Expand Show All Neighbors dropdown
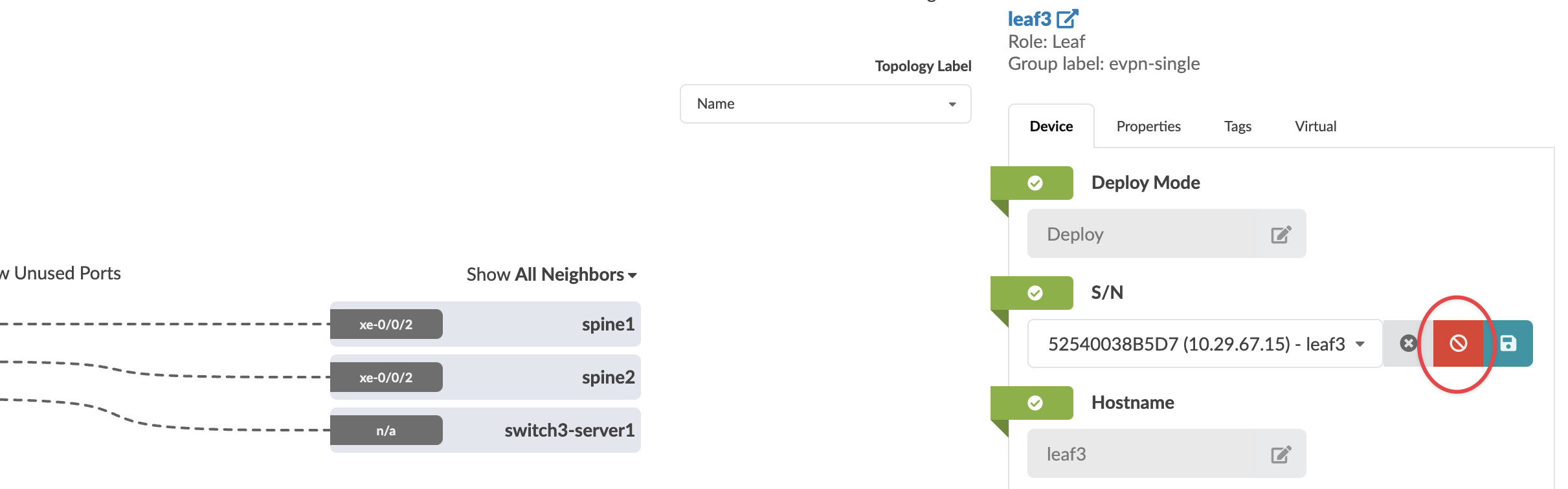The width and height of the screenshot is (1568, 489). [552, 275]
